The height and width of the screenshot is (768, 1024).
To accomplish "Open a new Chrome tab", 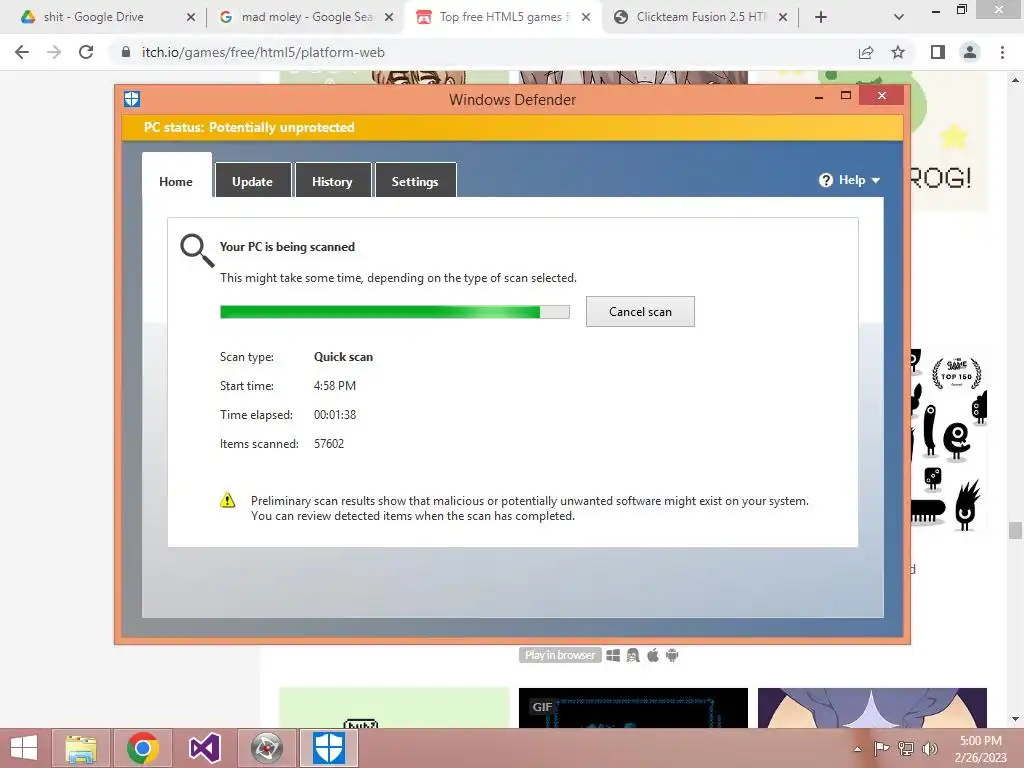I will pyautogui.click(x=821, y=17).
